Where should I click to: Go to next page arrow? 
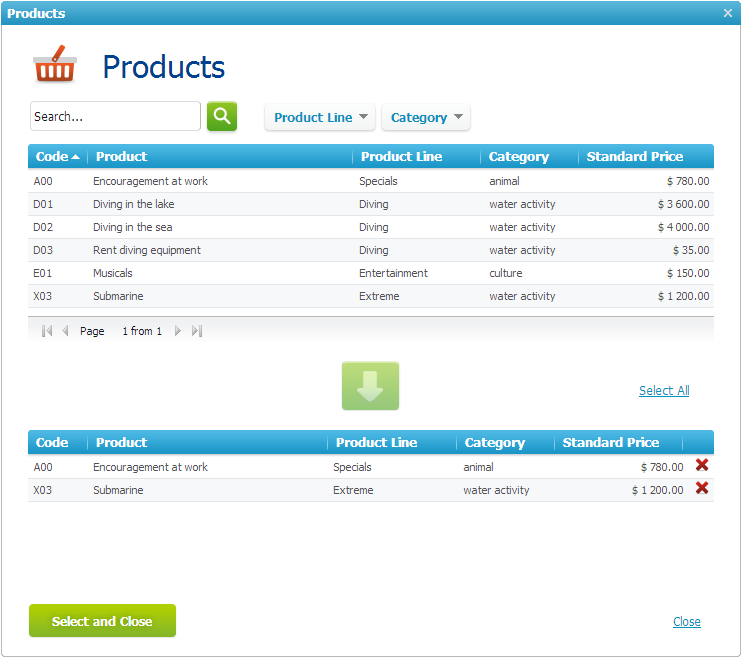178,331
